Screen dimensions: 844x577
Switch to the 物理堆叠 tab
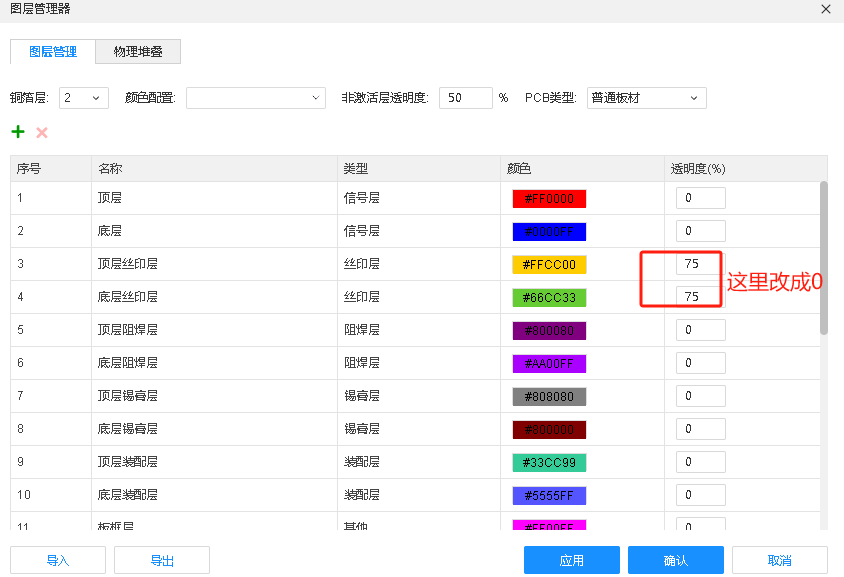[138, 52]
